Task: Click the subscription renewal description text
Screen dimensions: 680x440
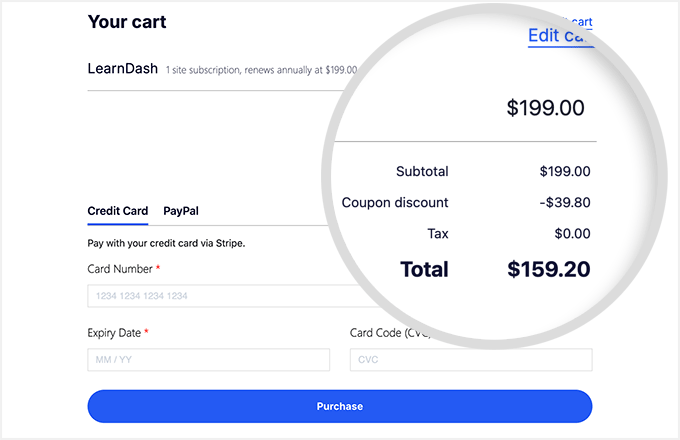Action: [261, 71]
